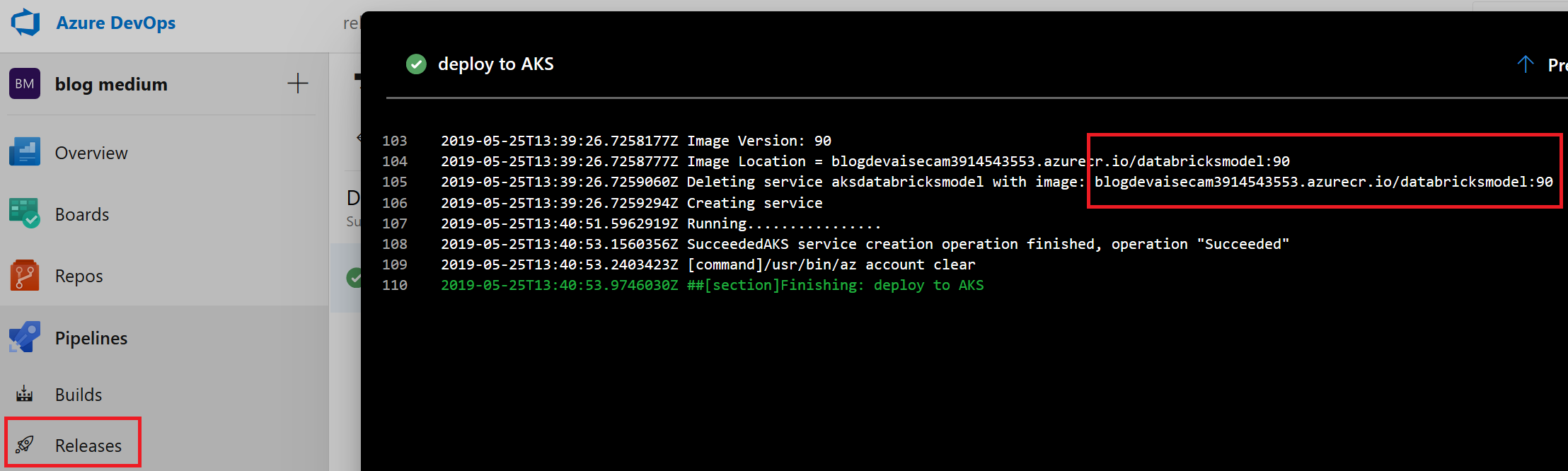1568x471 pixels.
Task: Select Releases under Pipelines
Action: [x=88, y=446]
